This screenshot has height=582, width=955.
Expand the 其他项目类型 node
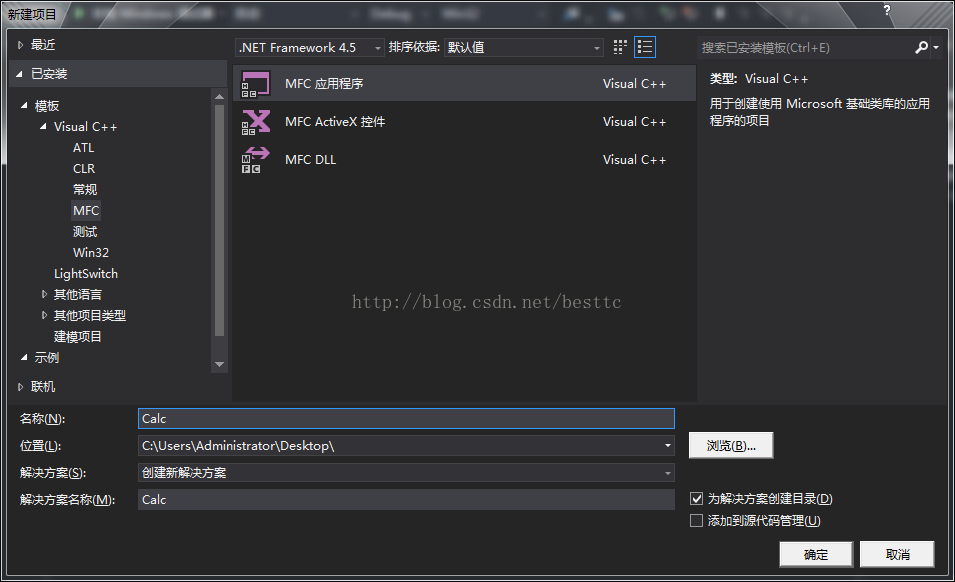tap(44, 315)
